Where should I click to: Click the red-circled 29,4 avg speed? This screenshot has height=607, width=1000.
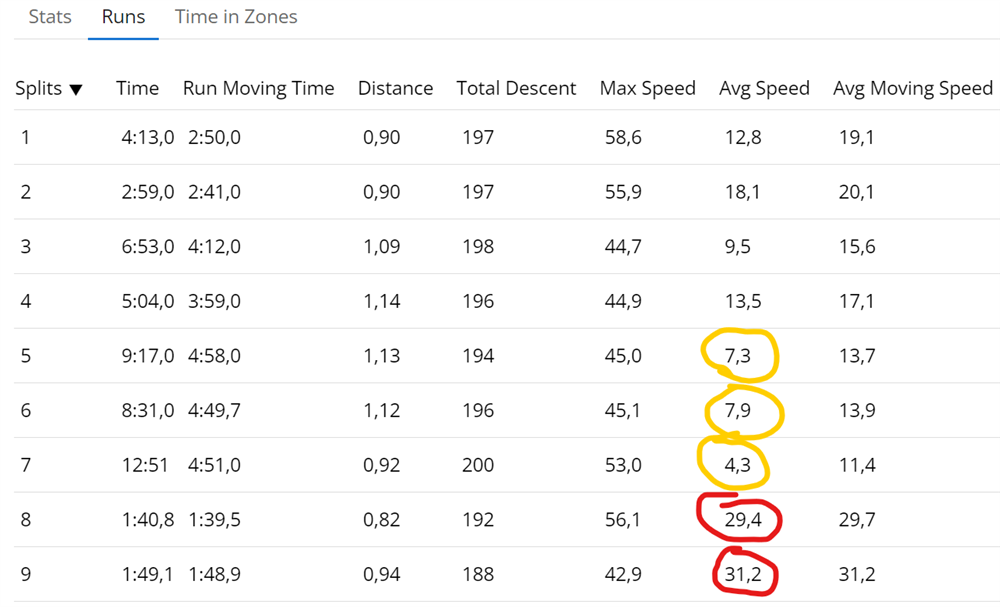coord(742,519)
